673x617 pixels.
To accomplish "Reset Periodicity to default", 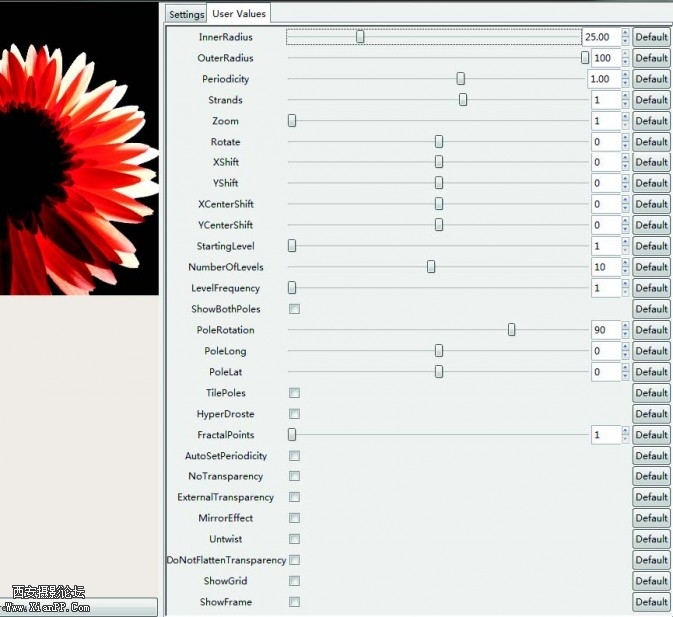I will coord(651,79).
